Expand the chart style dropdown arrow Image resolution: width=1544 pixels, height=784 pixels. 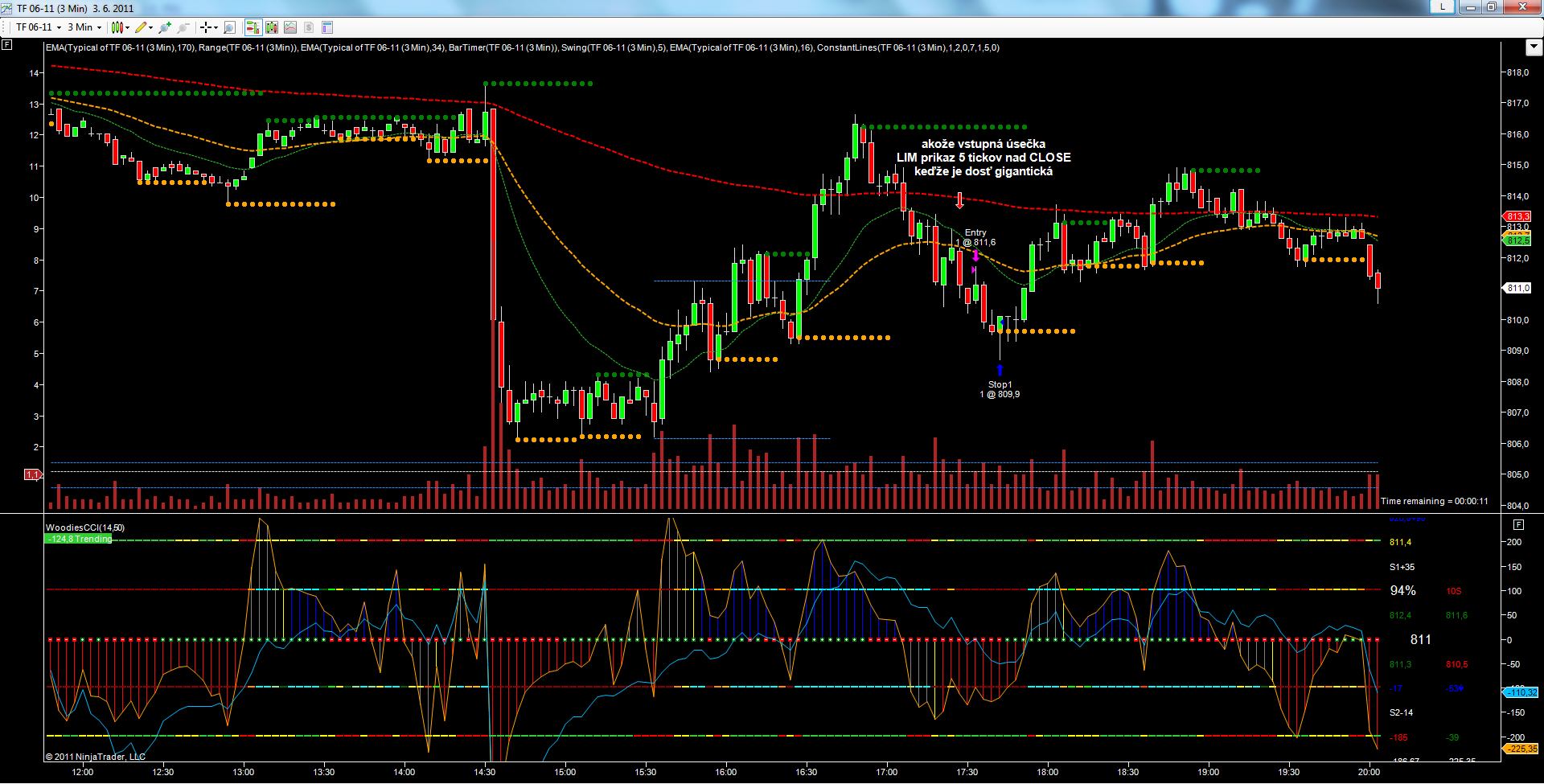point(127,27)
